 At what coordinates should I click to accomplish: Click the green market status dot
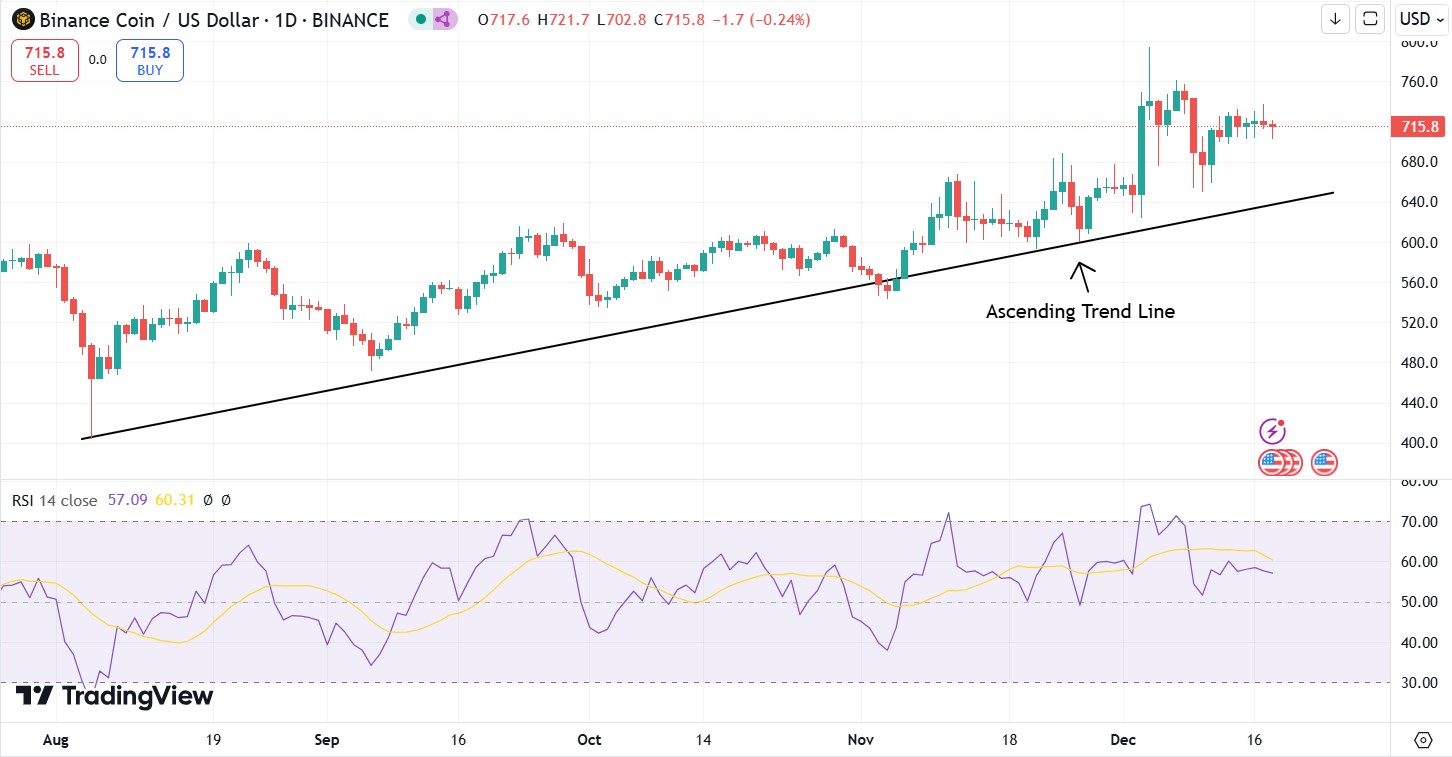tap(421, 19)
